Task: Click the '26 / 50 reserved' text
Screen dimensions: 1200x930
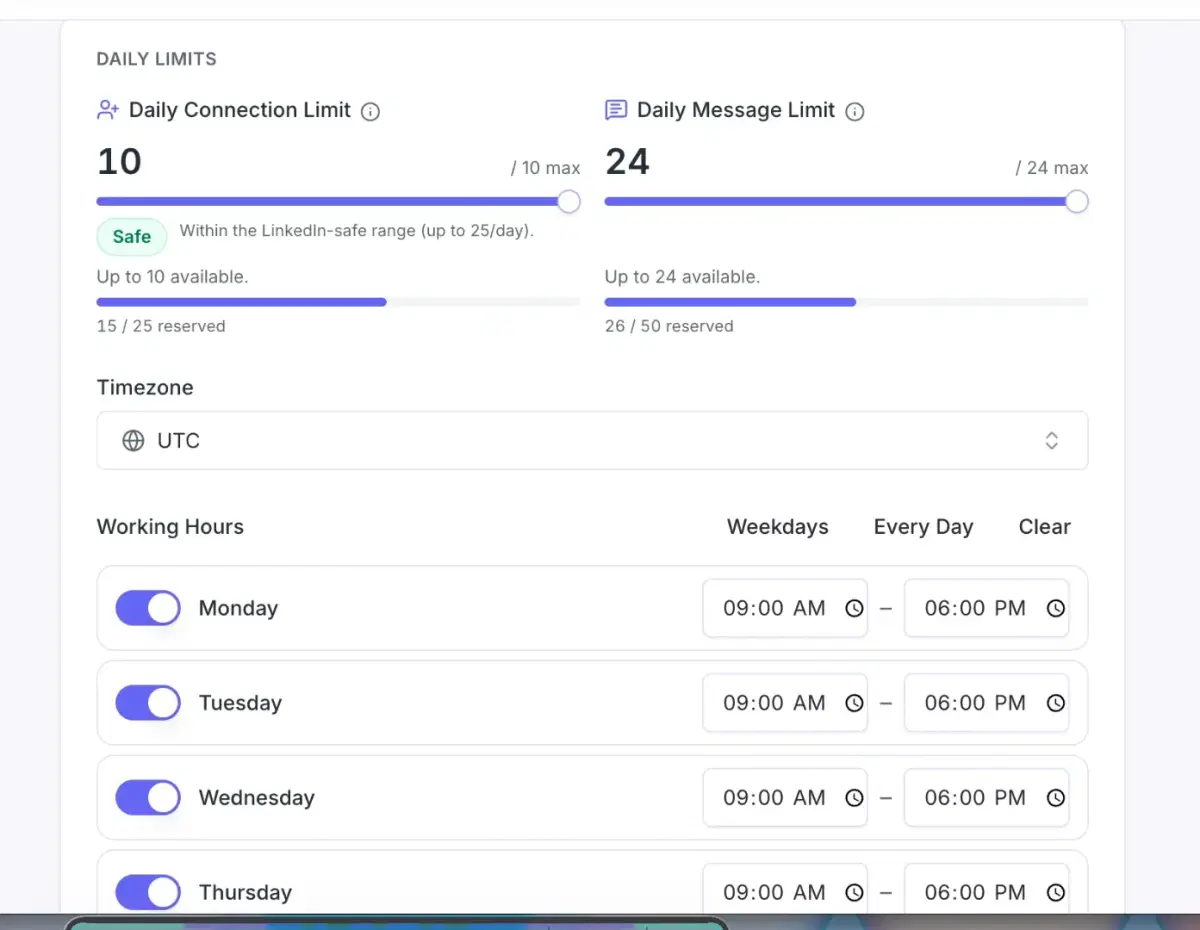Action: (x=669, y=326)
